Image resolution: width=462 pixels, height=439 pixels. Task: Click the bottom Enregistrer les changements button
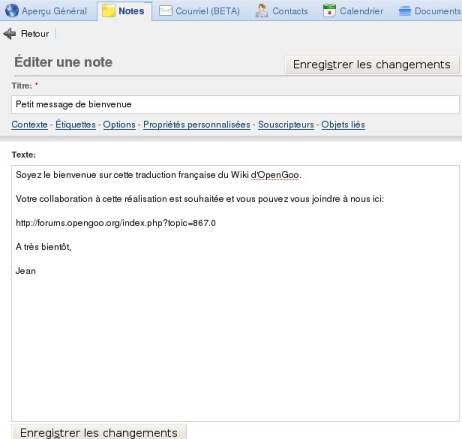[99, 432]
